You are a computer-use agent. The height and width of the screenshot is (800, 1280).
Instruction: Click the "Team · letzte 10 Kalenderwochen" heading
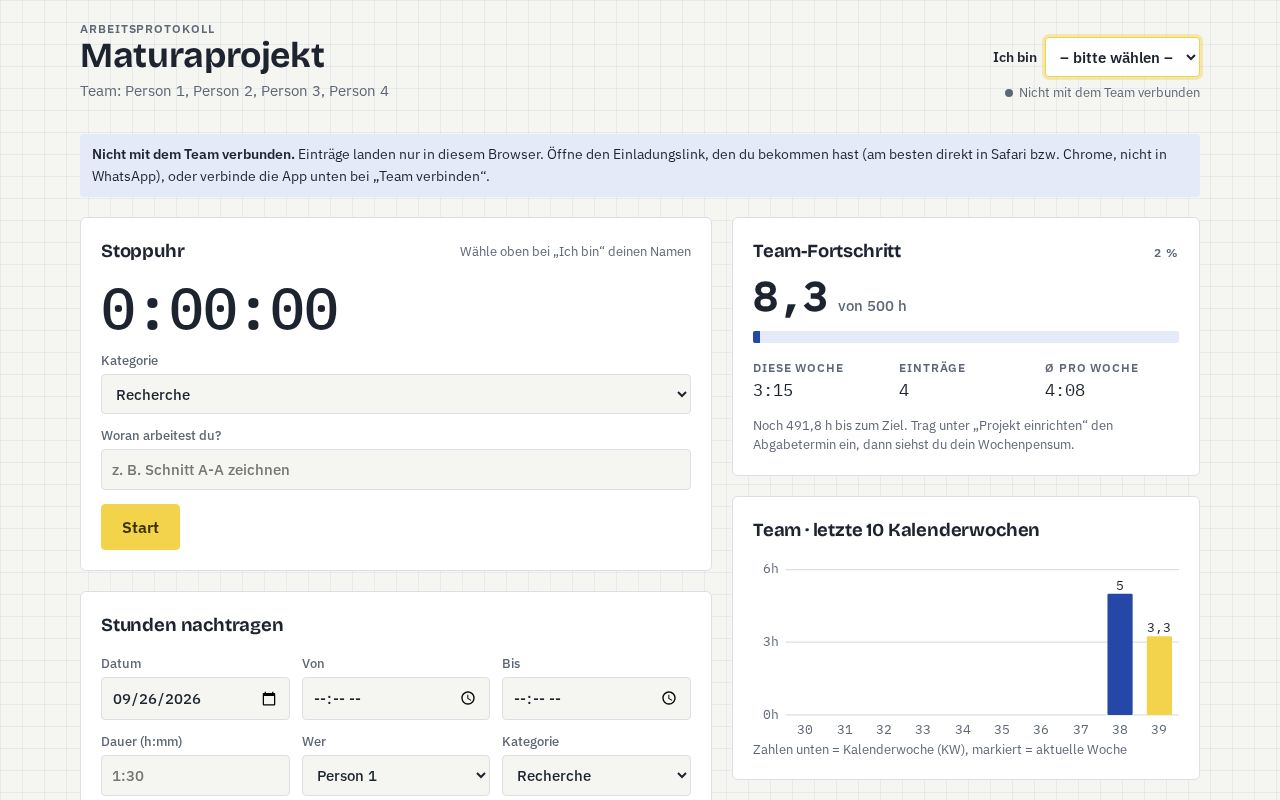(x=896, y=530)
